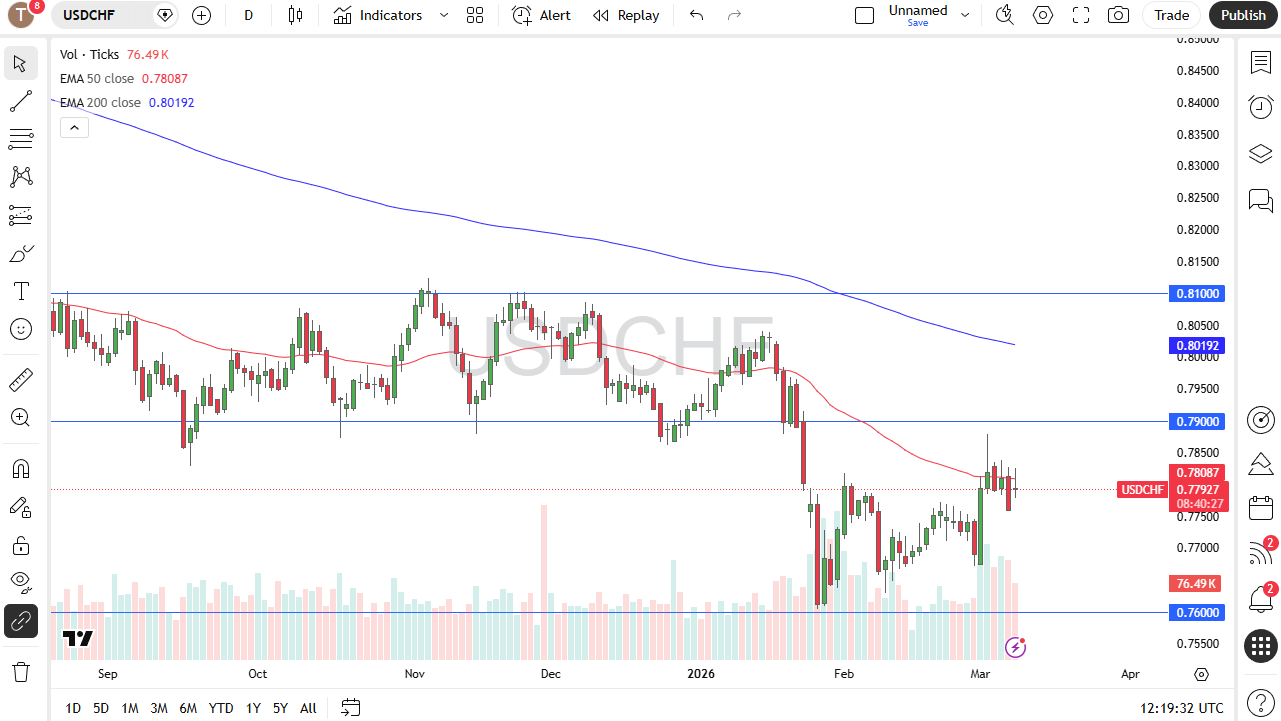Switch range to YTD
Viewport: 1281px width, 721px height.
[x=221, y=708]
